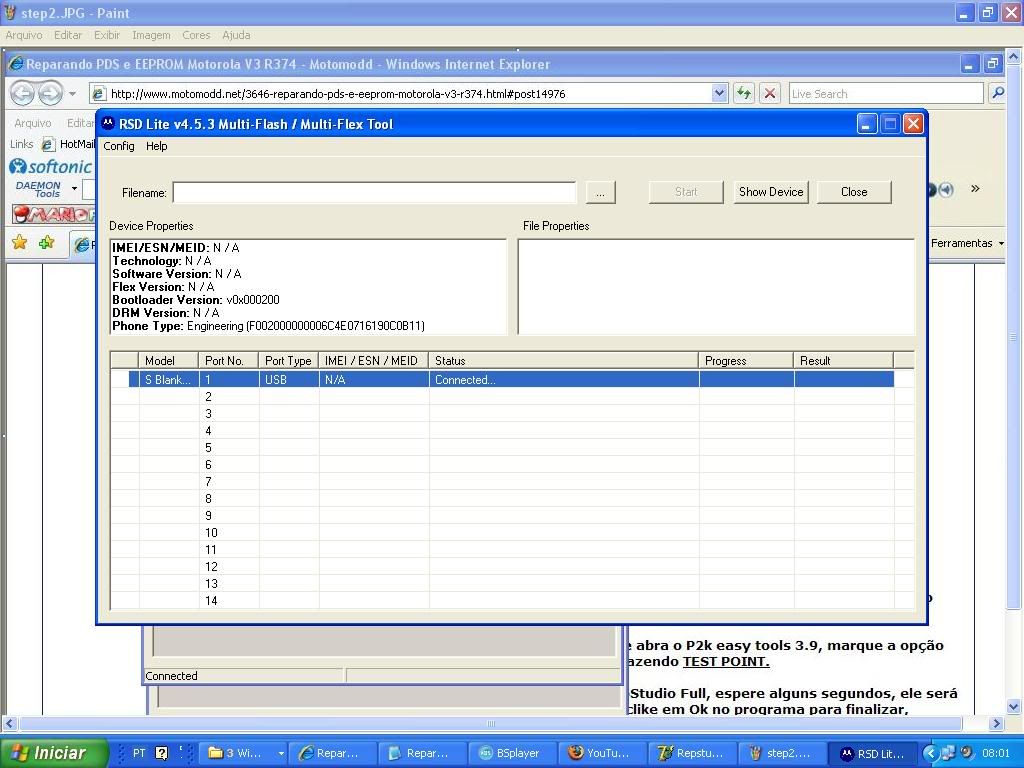The width and height of the screenshot is (1024, 768).
Task: Switch to the BSplayer taskbar button
Action: (513, 753)
